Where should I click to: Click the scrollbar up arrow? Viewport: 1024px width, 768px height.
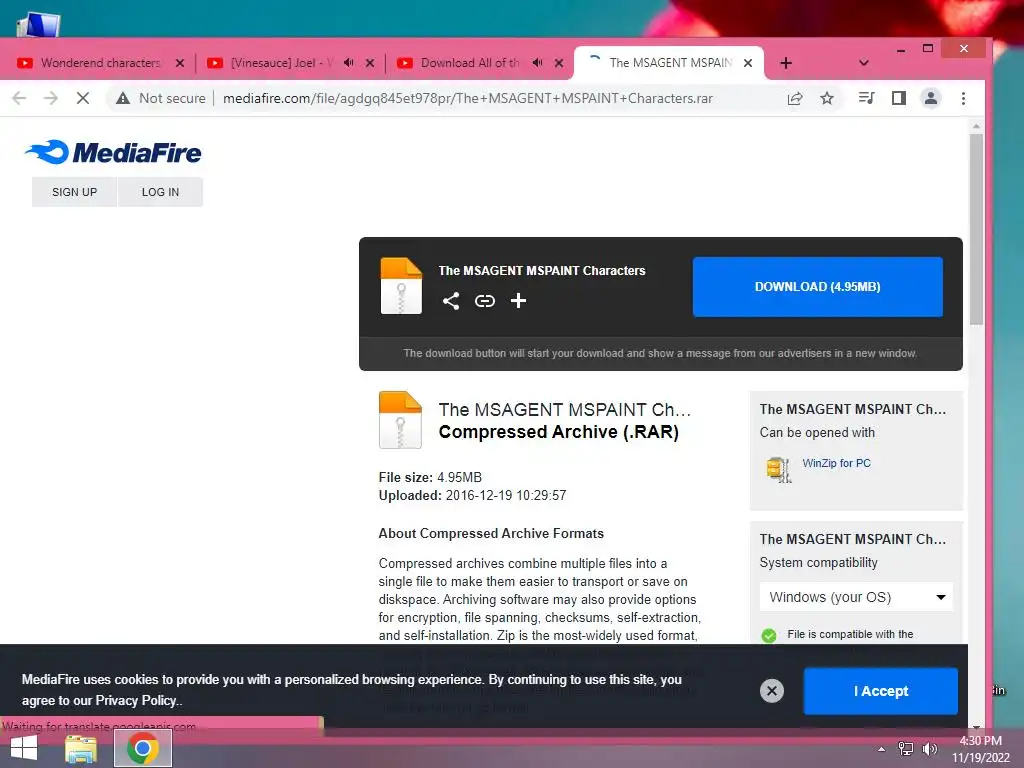point(976,125)
